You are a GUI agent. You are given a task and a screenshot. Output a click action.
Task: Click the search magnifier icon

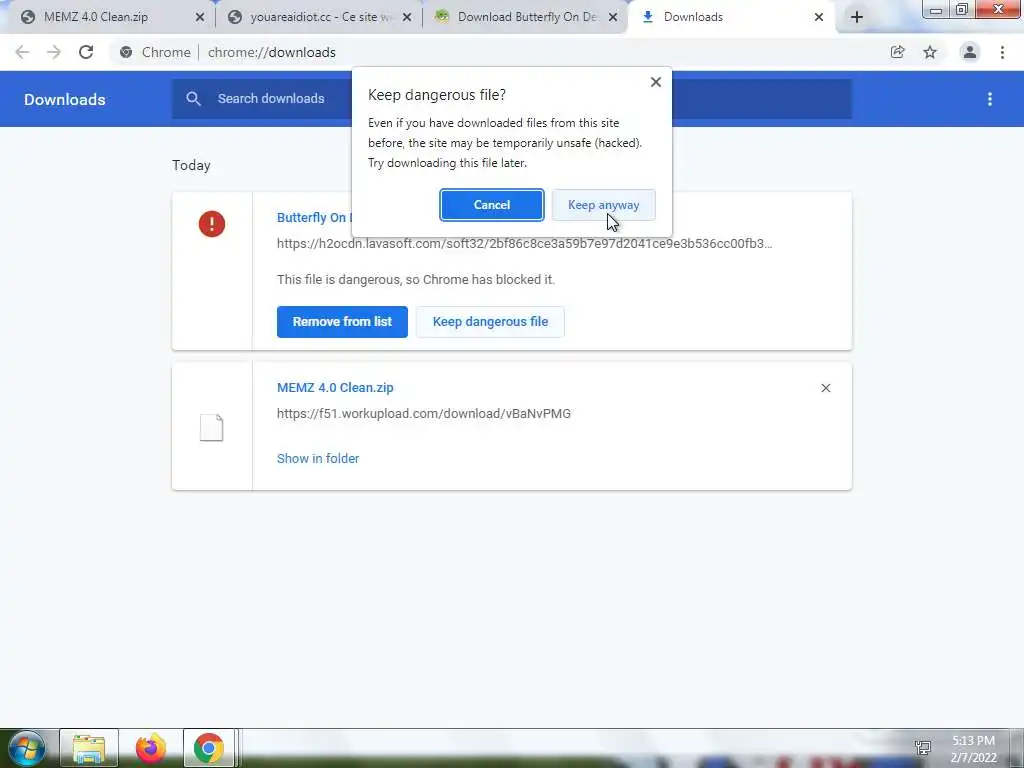click(193, 99)
